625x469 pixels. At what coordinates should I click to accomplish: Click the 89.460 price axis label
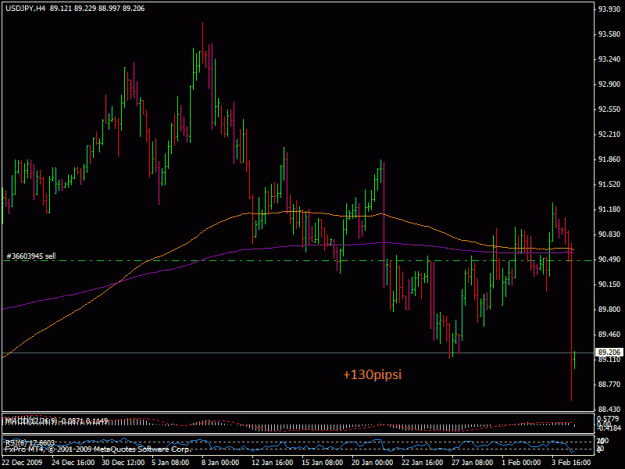pyautogui.click(x=609, y=334)
